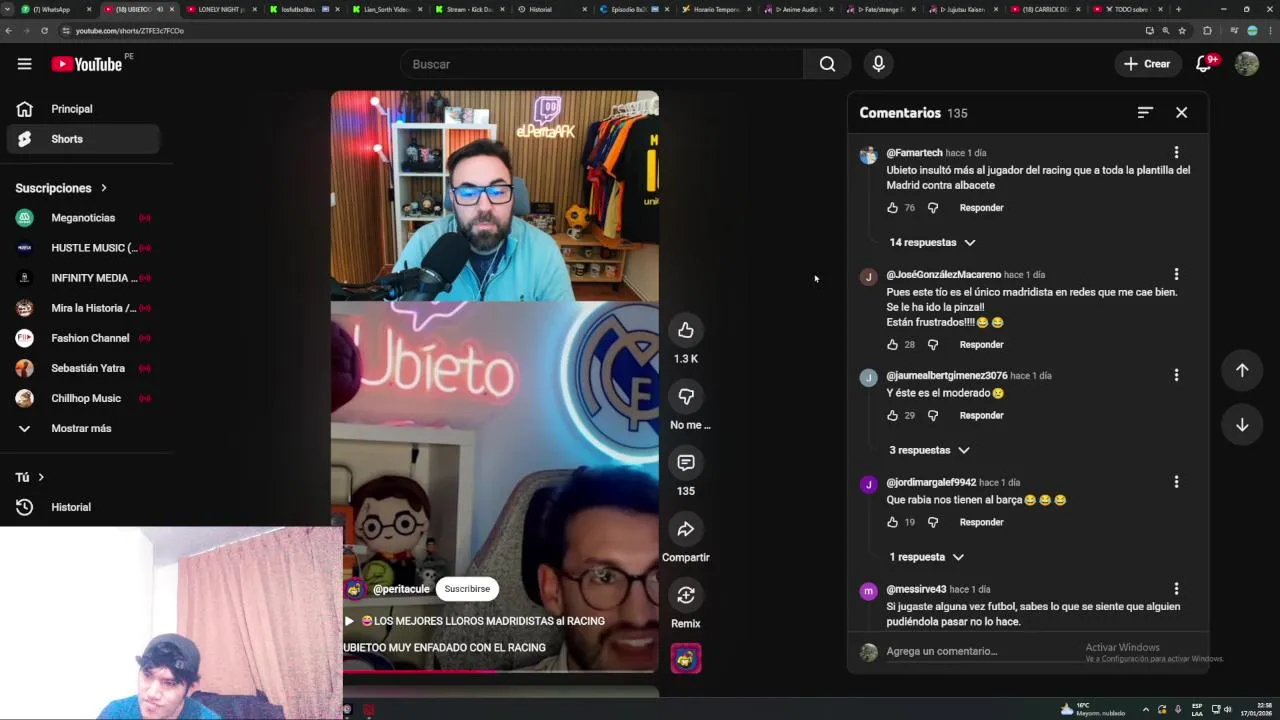Viewport: 1280px width, 720px height.
Task: Open the Short's sound thumbnail icon
Action: tap(686, 658)
